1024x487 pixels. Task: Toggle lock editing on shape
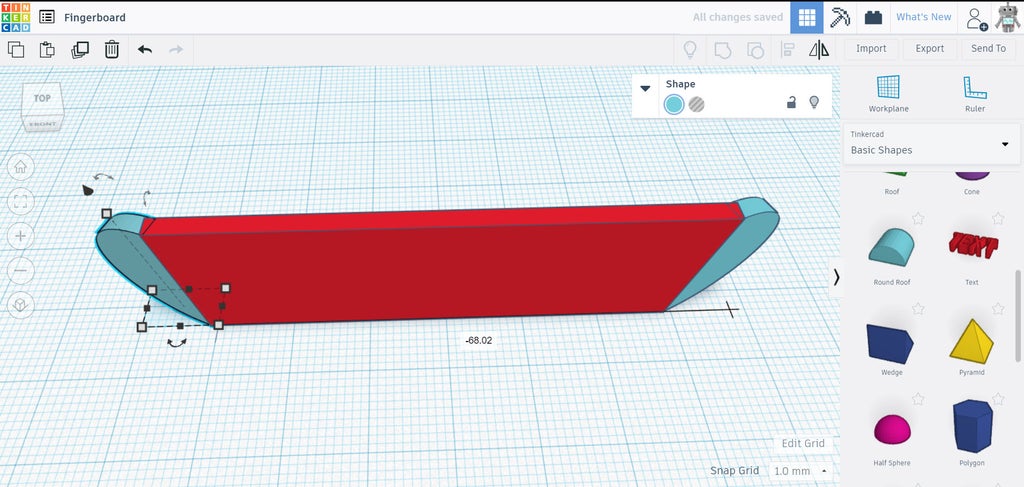coord(791,102)
